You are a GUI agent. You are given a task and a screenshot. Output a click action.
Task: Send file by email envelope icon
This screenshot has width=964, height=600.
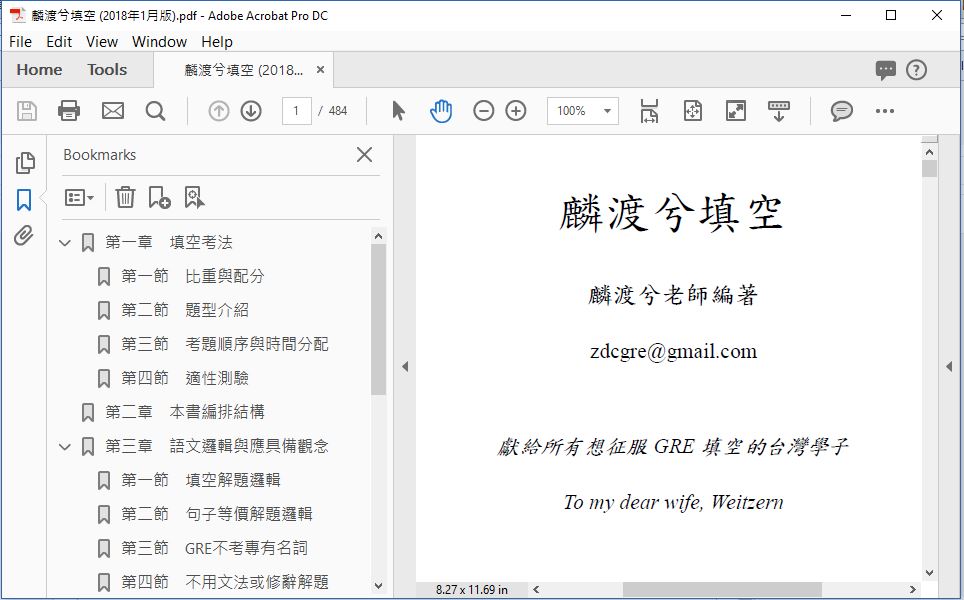tap(113, 111)
